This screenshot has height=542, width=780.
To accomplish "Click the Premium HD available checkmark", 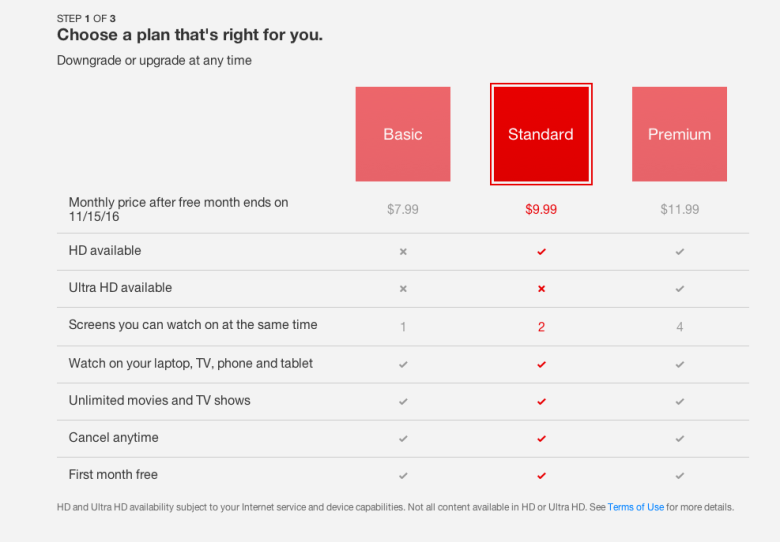I will pos(680,252).
